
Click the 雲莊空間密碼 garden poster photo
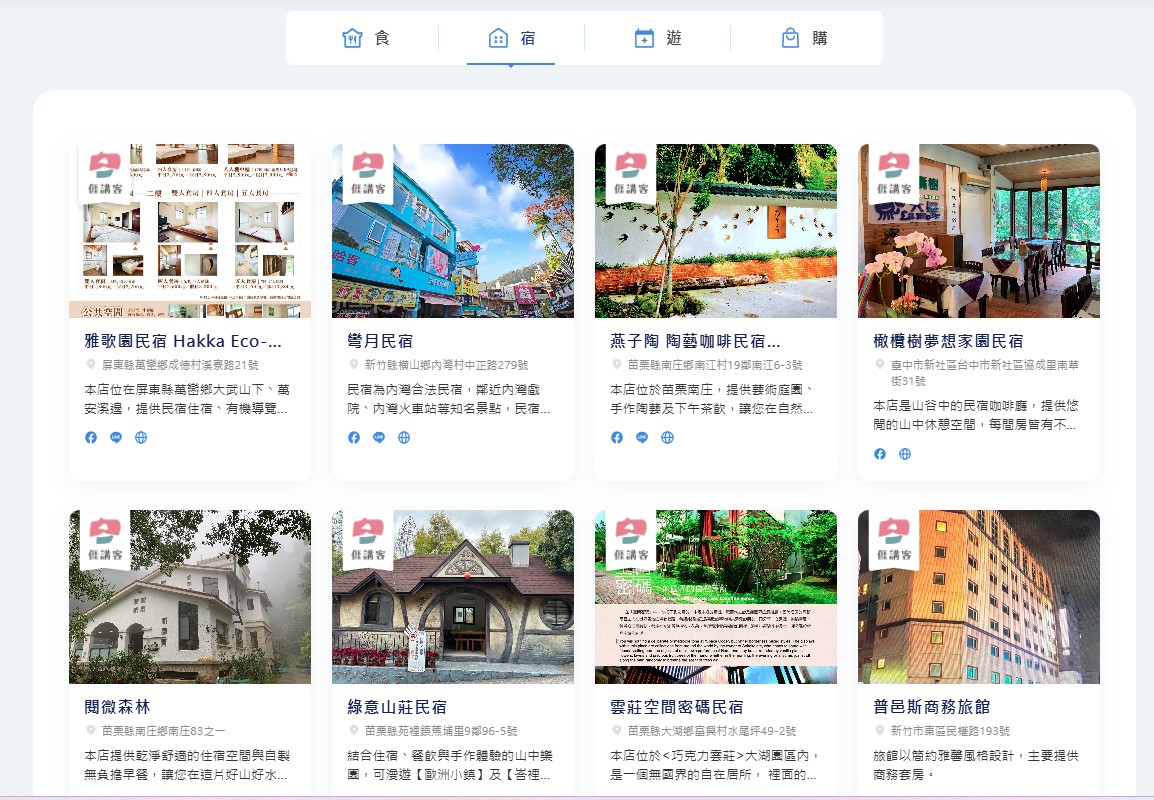click(x=716, y=597)
